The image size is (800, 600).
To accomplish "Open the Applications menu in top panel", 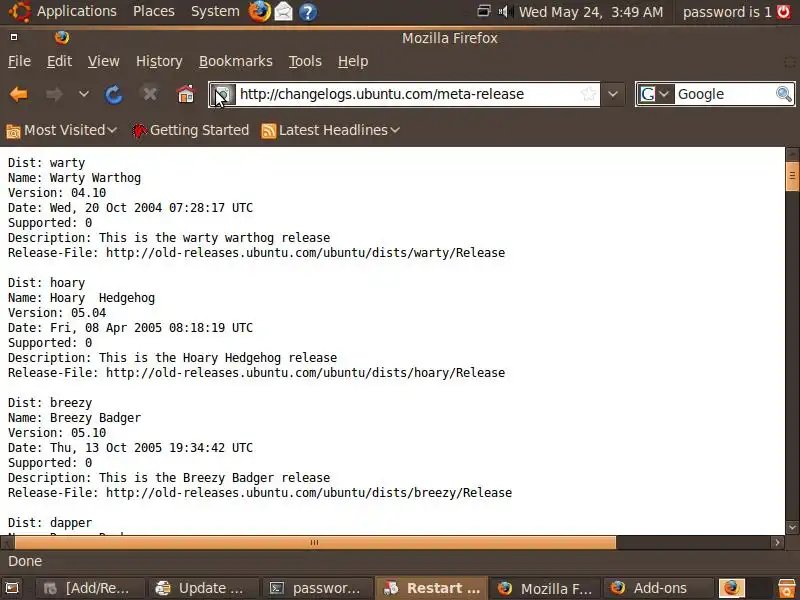I will [x=77, y=11].
